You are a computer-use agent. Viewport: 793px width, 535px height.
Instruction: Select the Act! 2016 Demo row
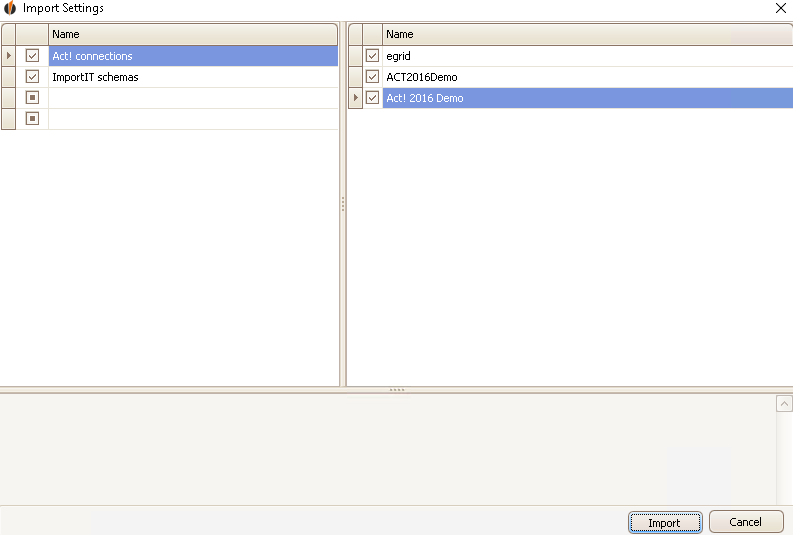point(588,98)
